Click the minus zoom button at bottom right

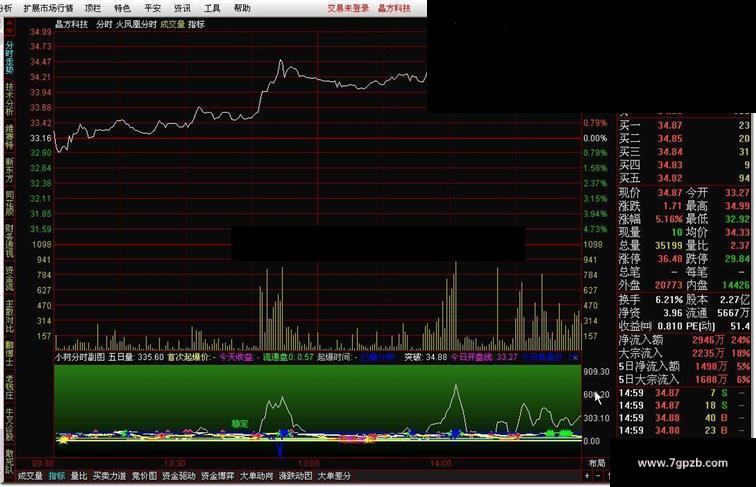(x=598, y=476)
